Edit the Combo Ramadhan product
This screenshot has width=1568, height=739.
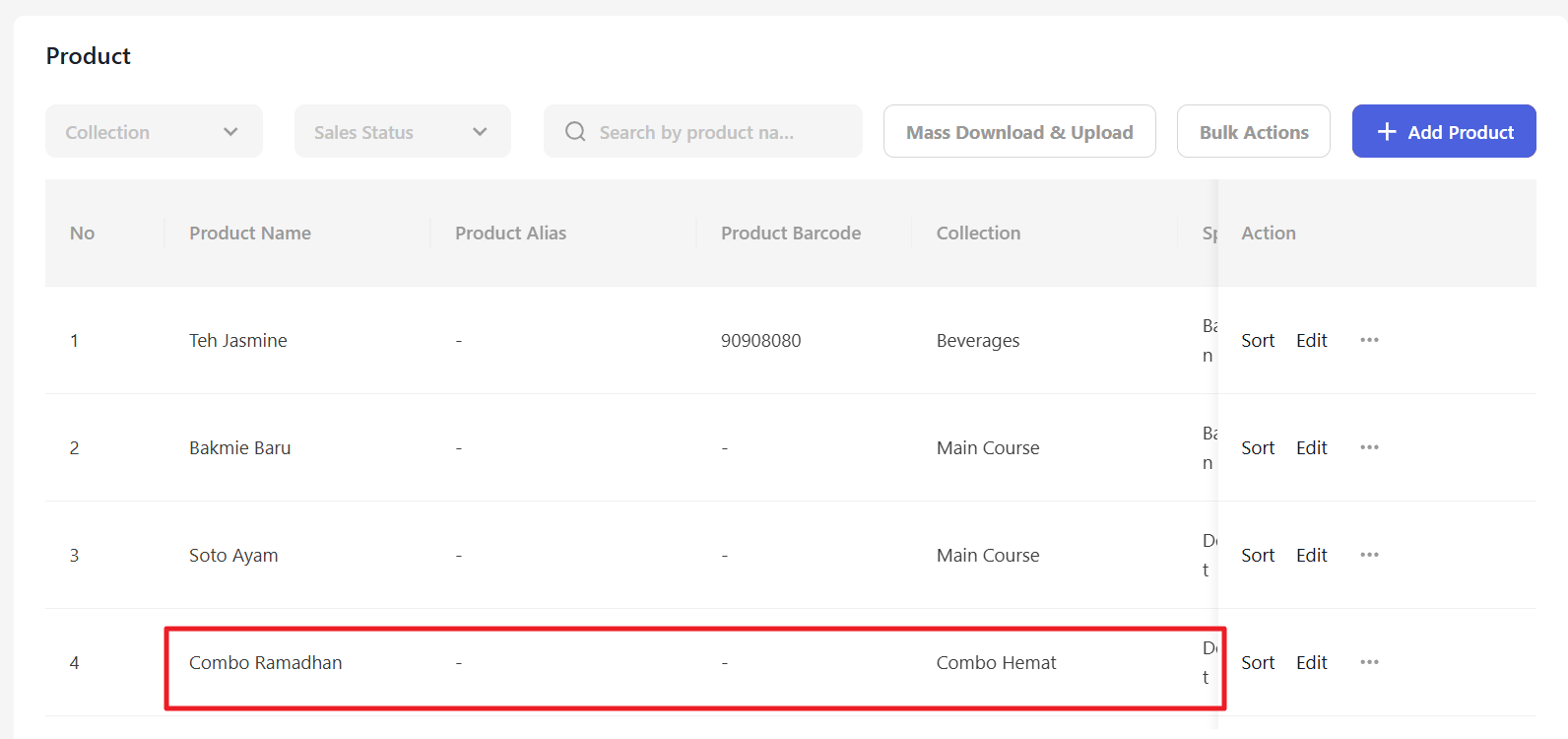(1311, 662)
